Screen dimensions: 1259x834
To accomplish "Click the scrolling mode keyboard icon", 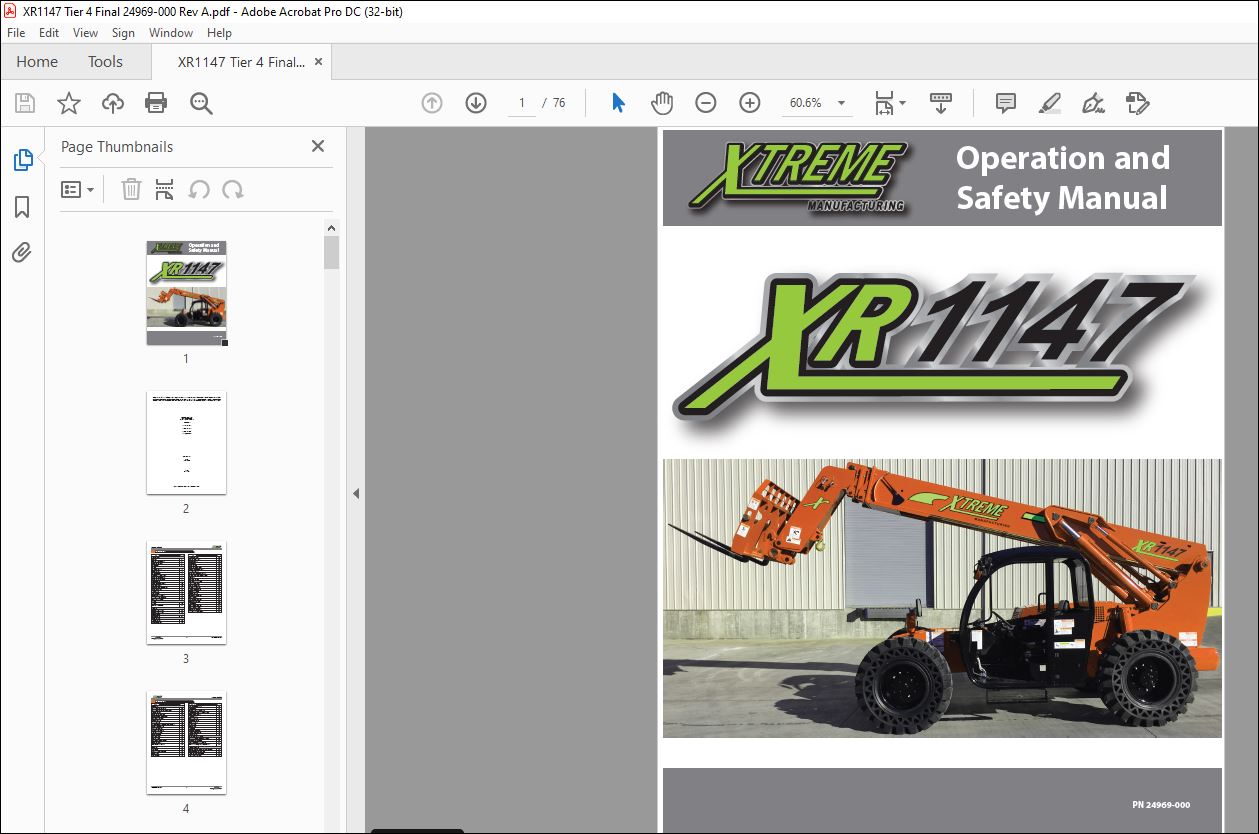I will pyautogui.click(x=941, y=103).
